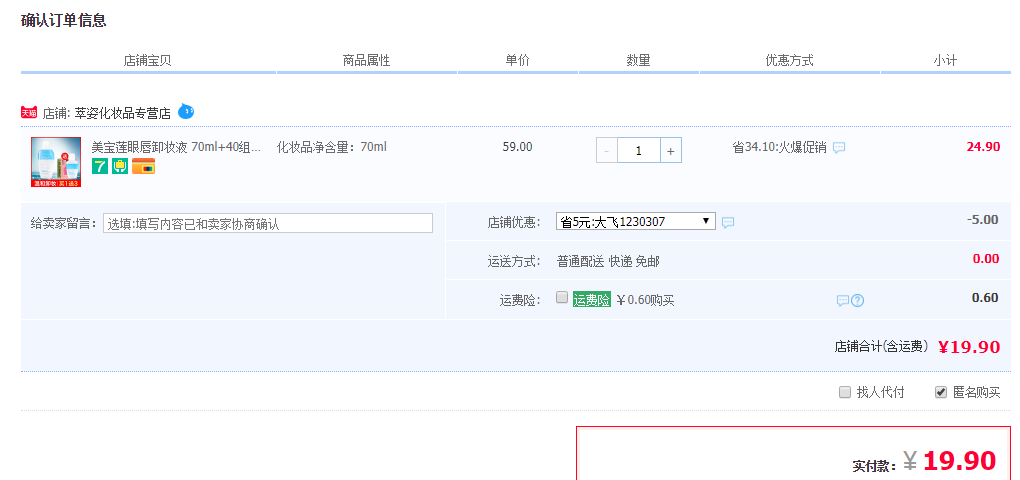
Task: Click comment icon beside store discount dropdown
Action: [728, 222]
